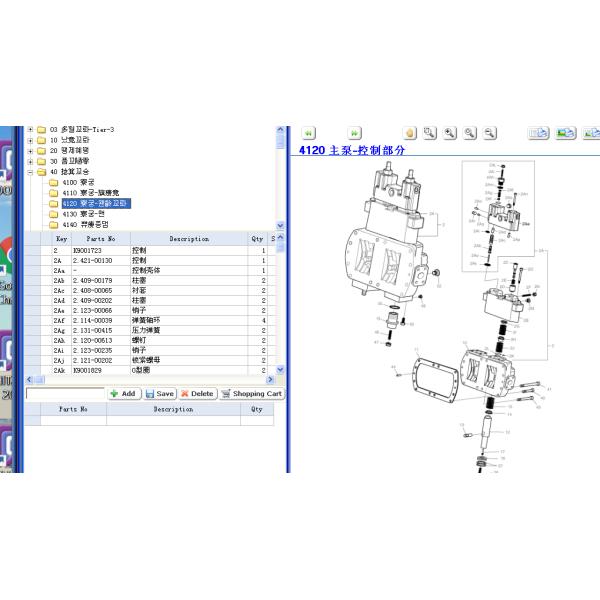Click the Parts No column header
Screen dimensions: 600x600
point(100,239)
